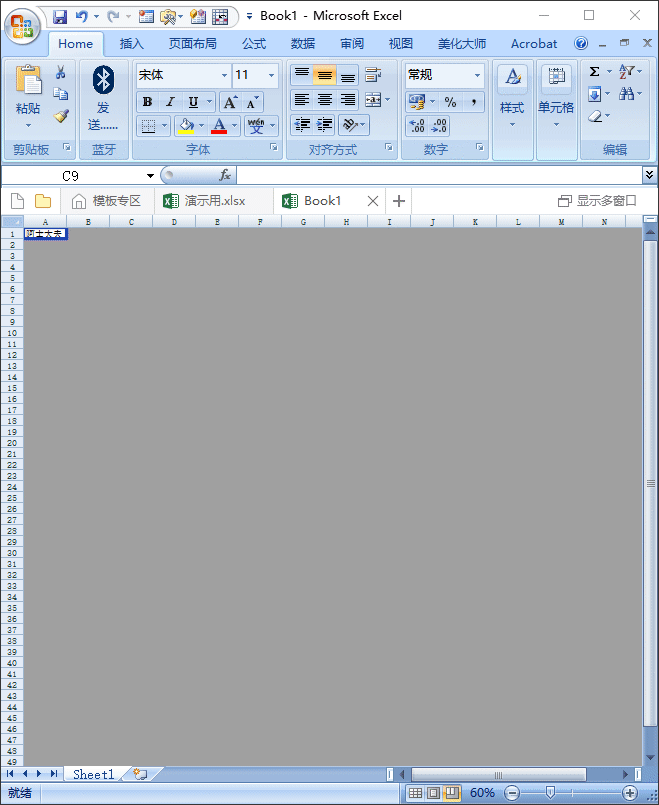
Task: Decrease indent
Action: click(x=302, y=125)
